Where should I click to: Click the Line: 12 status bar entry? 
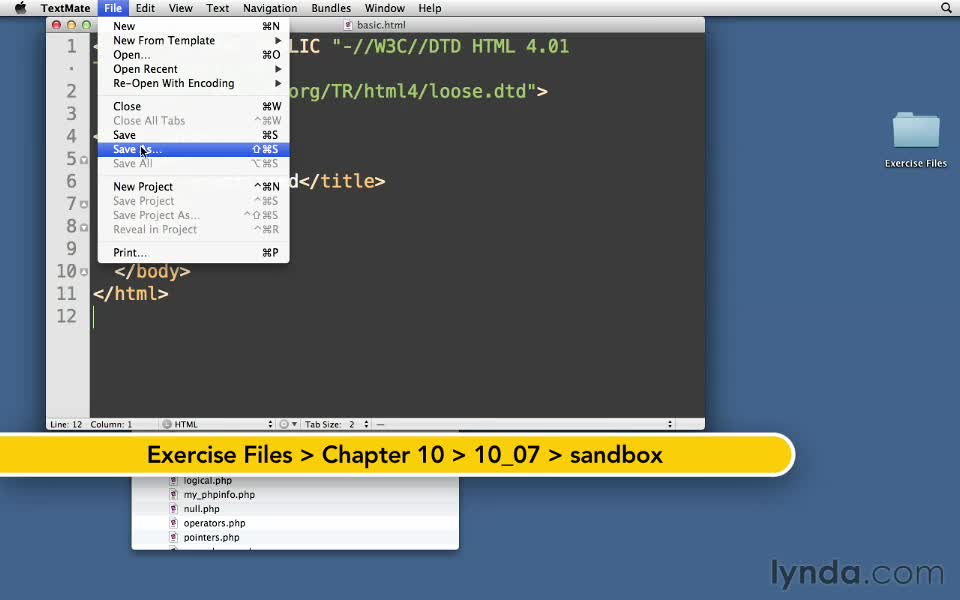(66, 424)
